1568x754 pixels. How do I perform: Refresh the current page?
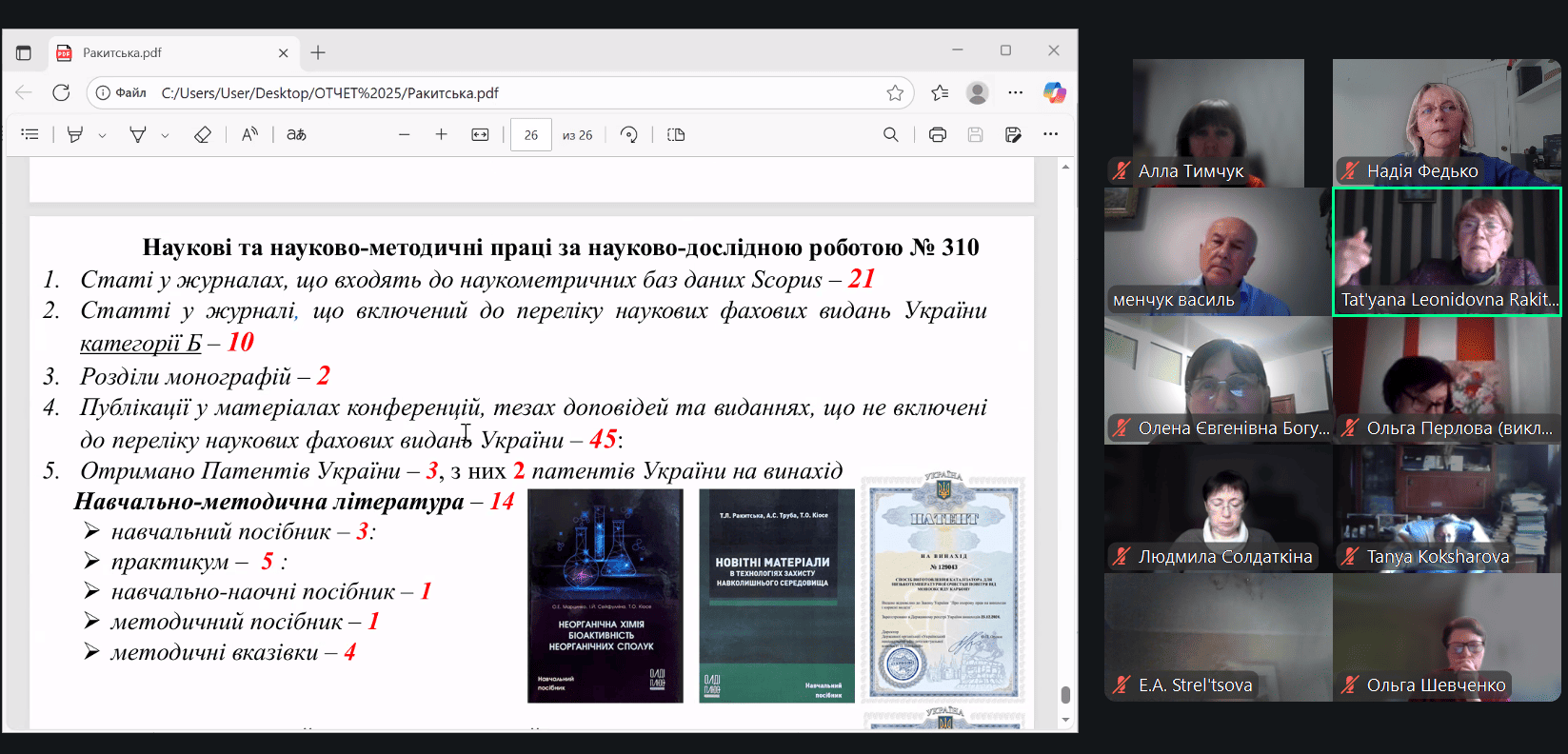click(x=61, y=92)
